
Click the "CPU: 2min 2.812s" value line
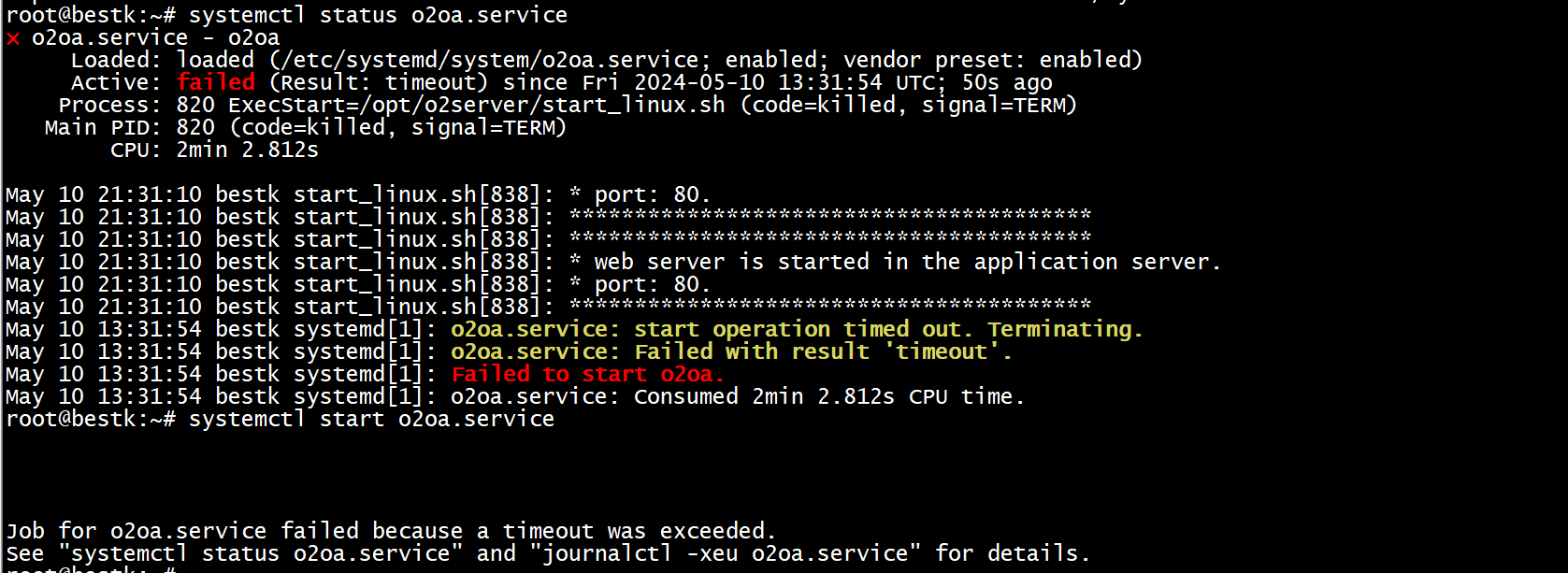247,150
